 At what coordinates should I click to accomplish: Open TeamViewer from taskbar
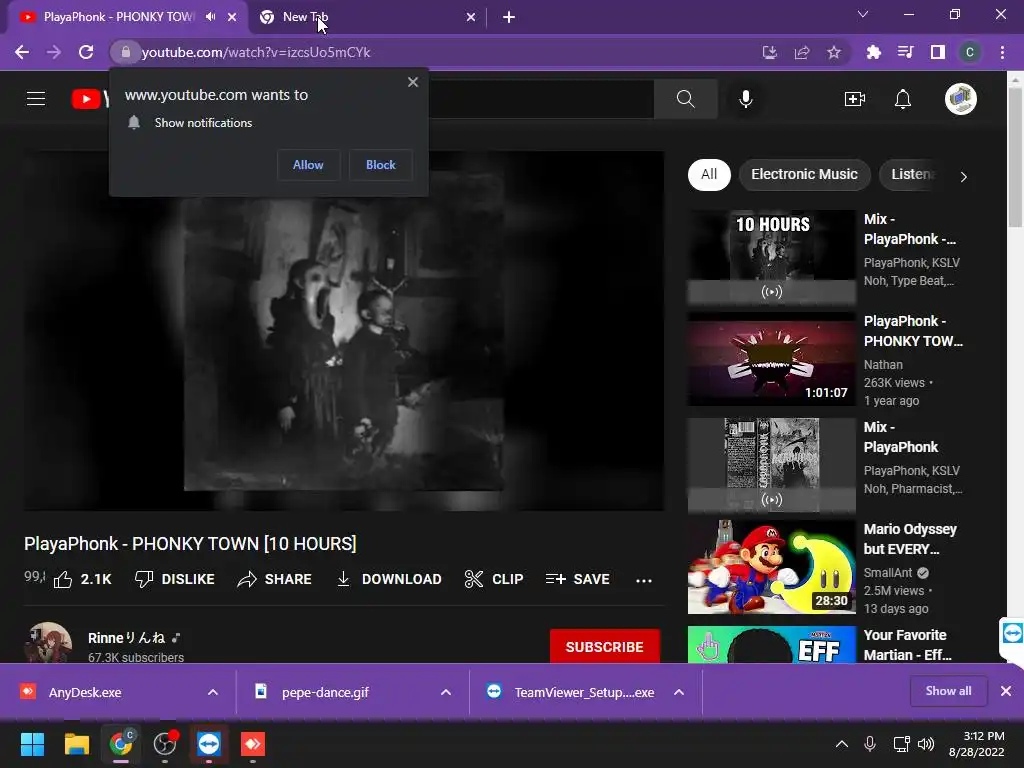[x=209, y=744]
